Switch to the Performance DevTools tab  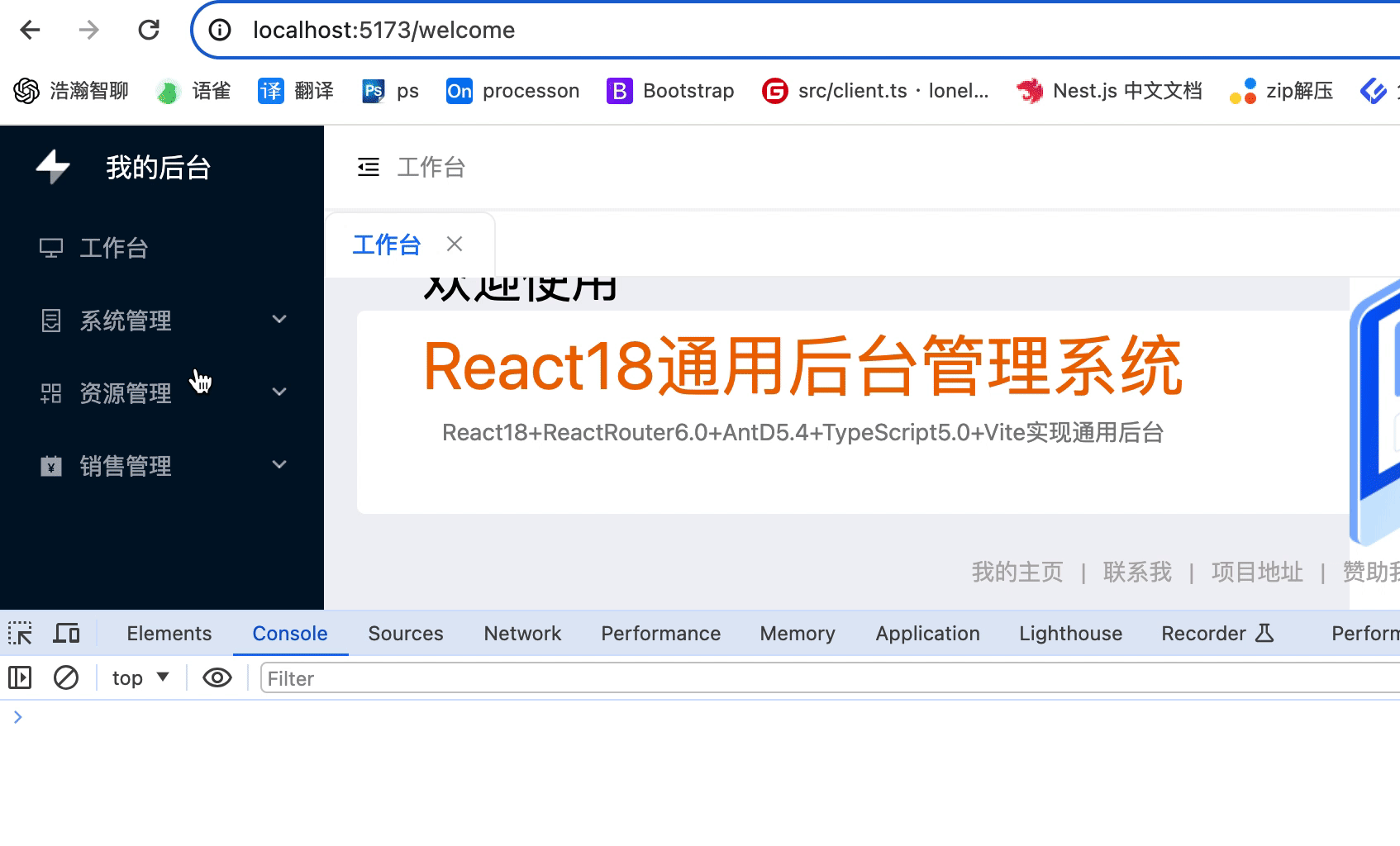pyautogui.click(x=661, y=634)
